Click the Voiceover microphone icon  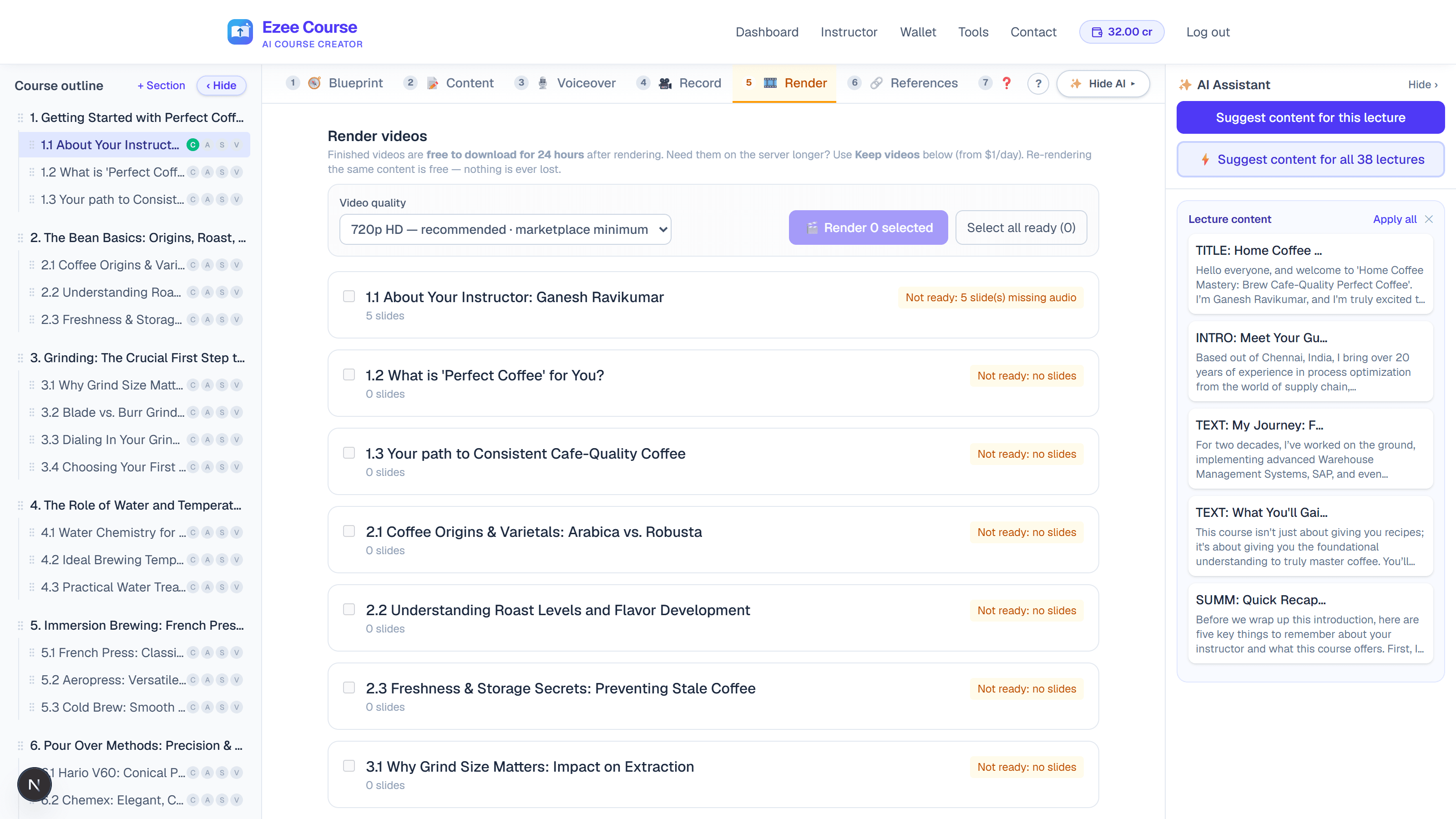tap(543, 83)
